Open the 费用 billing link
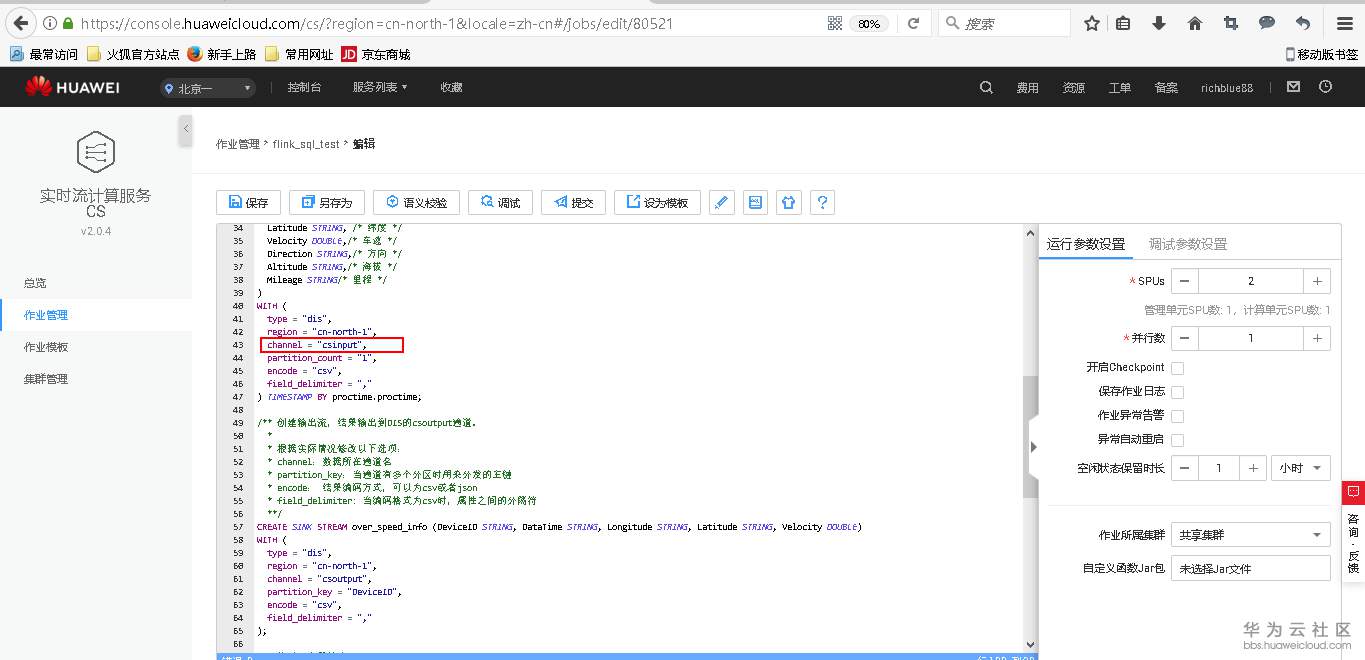 click(1028, 88)
